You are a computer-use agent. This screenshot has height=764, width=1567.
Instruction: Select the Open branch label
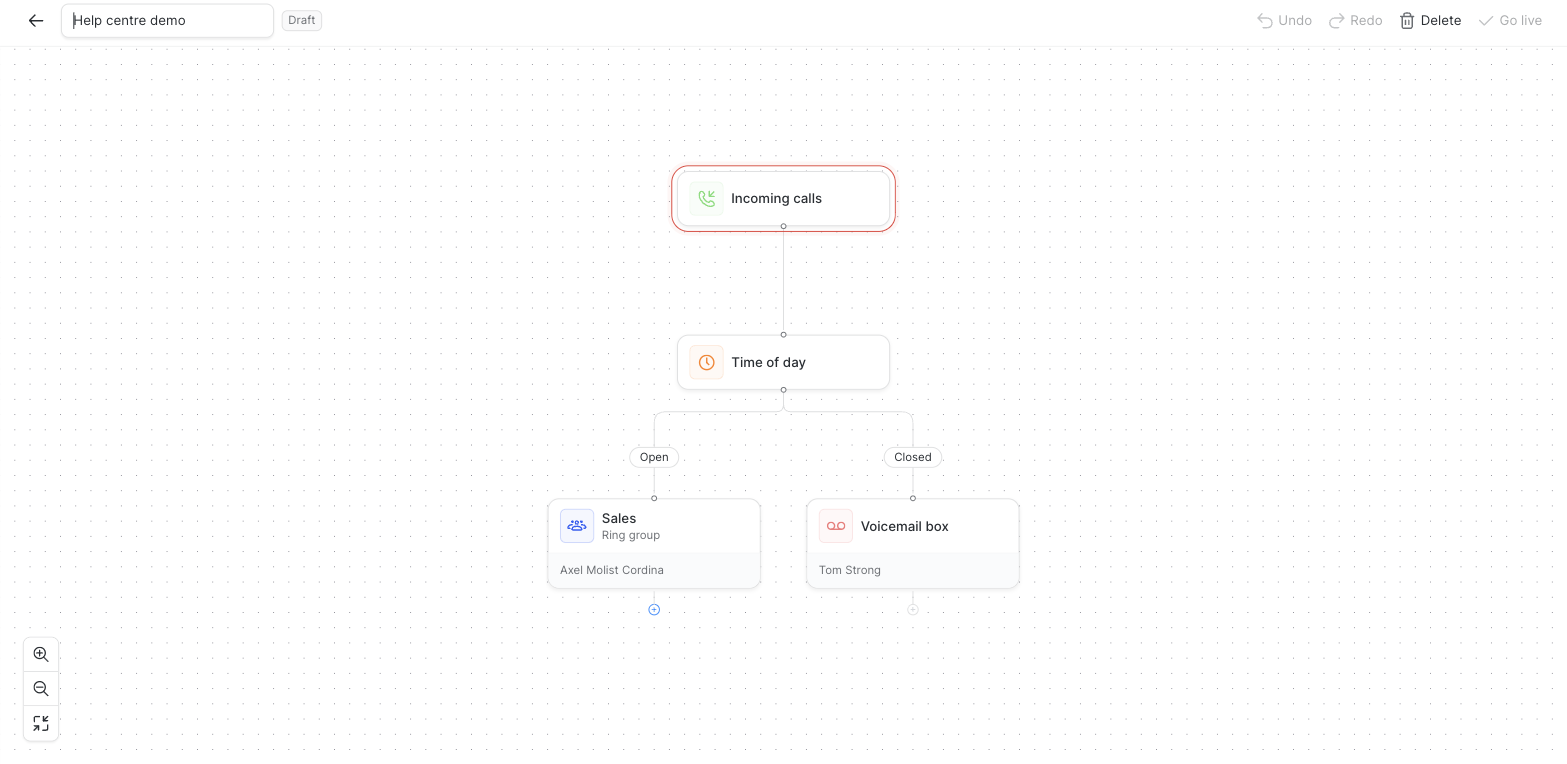pos(654,457)
